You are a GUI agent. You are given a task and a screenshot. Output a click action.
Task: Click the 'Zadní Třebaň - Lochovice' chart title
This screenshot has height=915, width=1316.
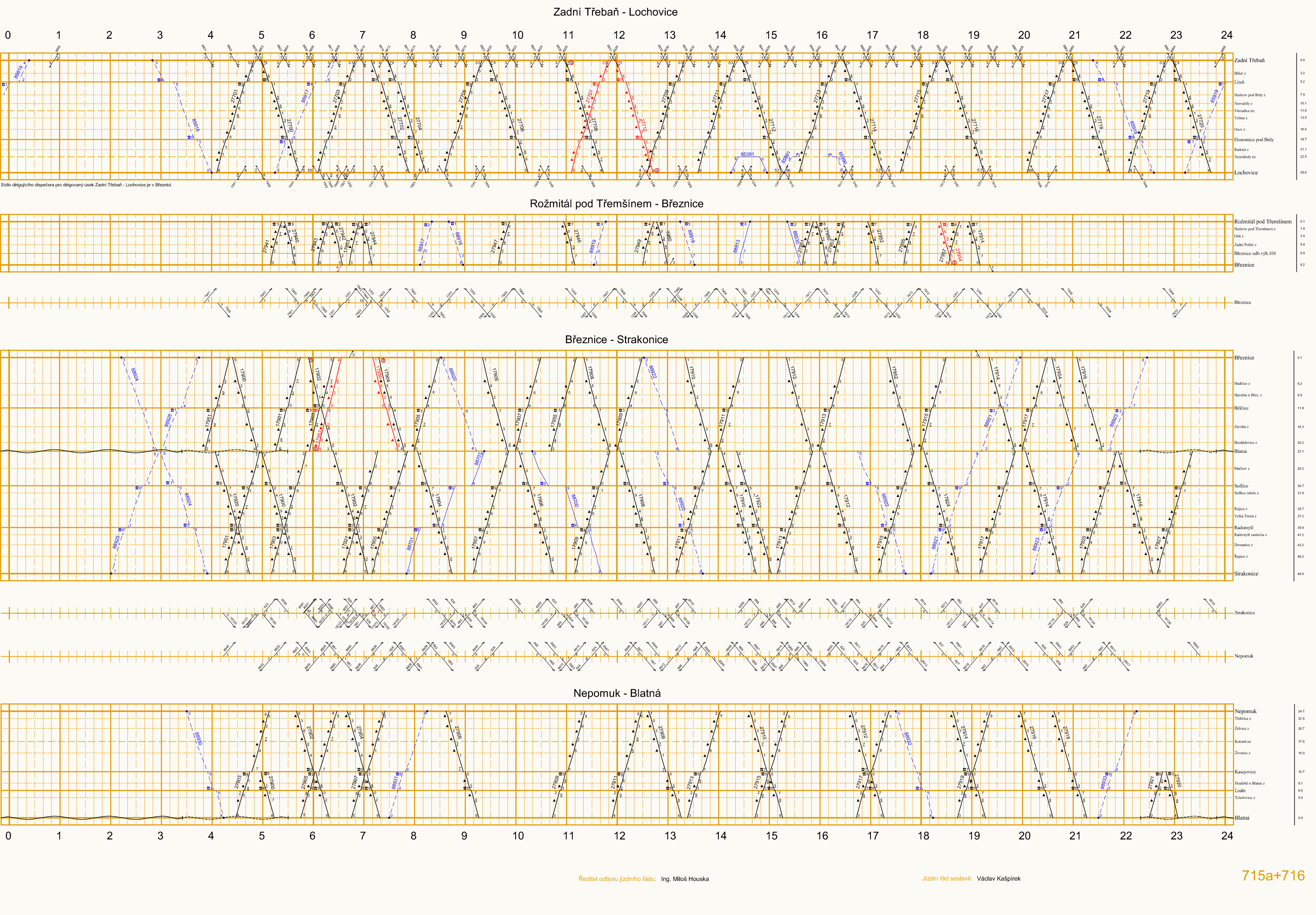tap(615, 12)
